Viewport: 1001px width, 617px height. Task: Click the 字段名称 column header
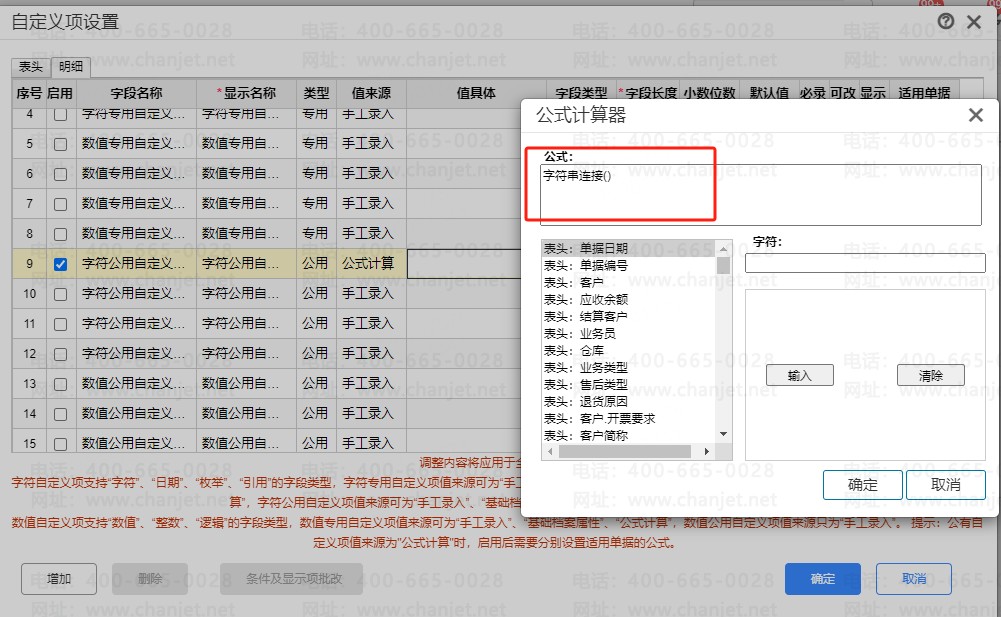[137, 93]
